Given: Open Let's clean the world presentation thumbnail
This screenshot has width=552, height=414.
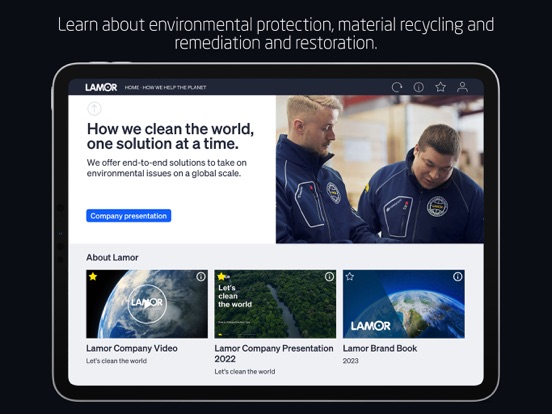Looking at the screenshot, I should [275, 304].
